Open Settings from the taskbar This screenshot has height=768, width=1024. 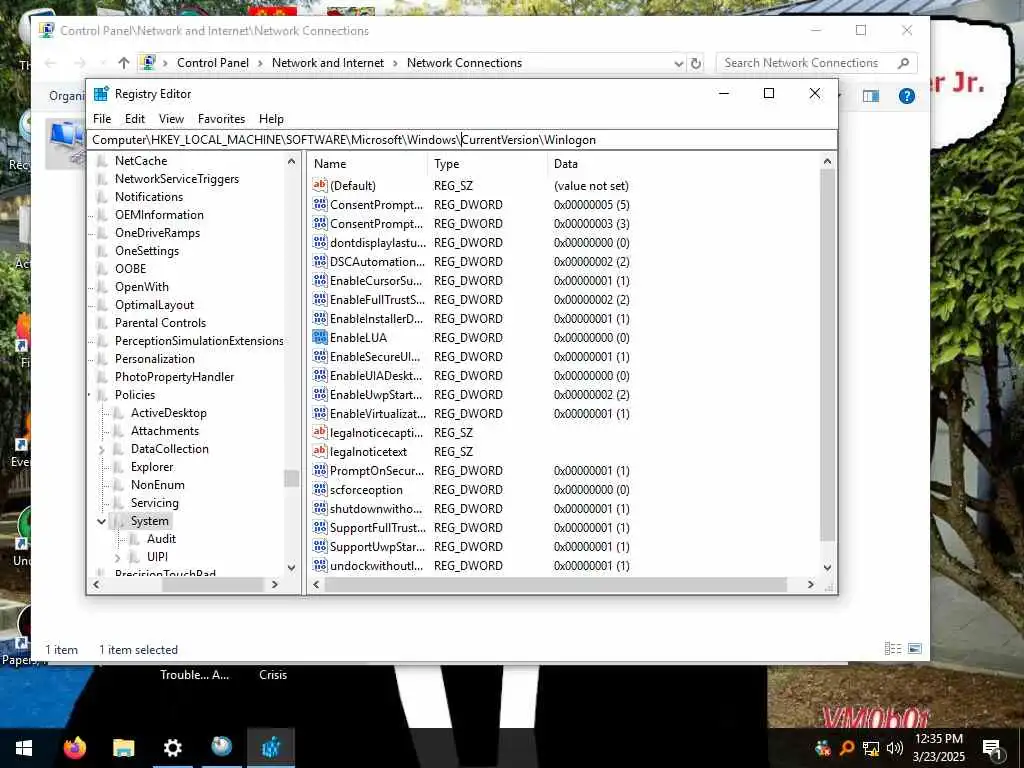tap(172, 748)
